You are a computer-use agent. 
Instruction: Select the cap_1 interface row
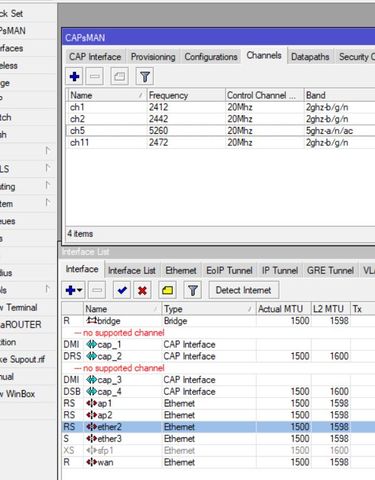pos(218,345)
